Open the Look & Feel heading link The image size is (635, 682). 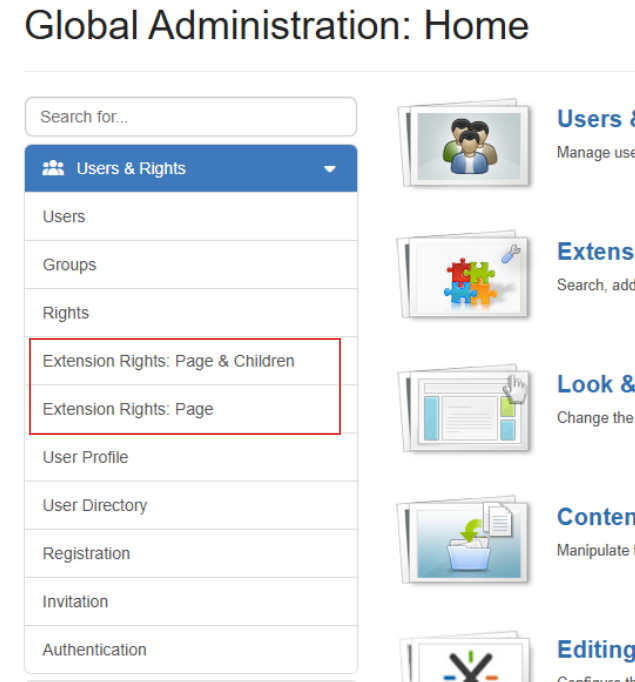tap(595, 384)
